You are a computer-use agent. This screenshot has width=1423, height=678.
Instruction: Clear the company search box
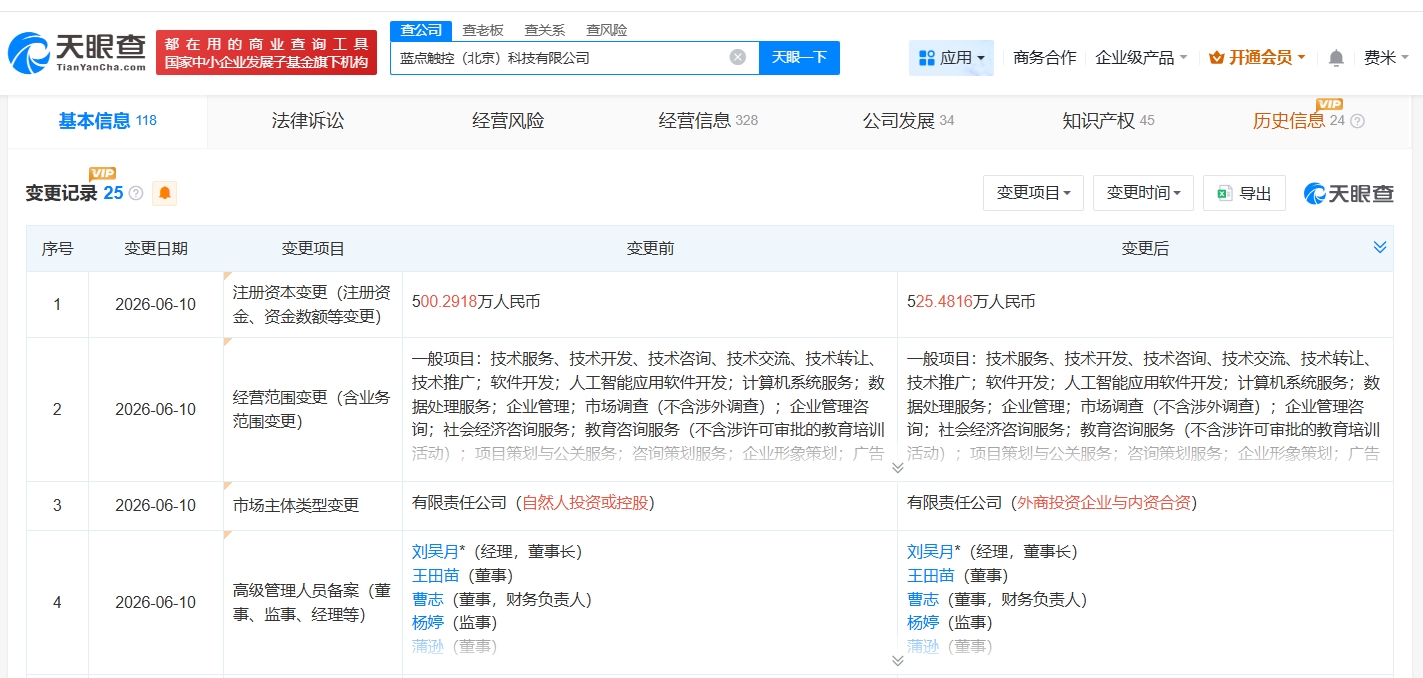click(738, 57)
